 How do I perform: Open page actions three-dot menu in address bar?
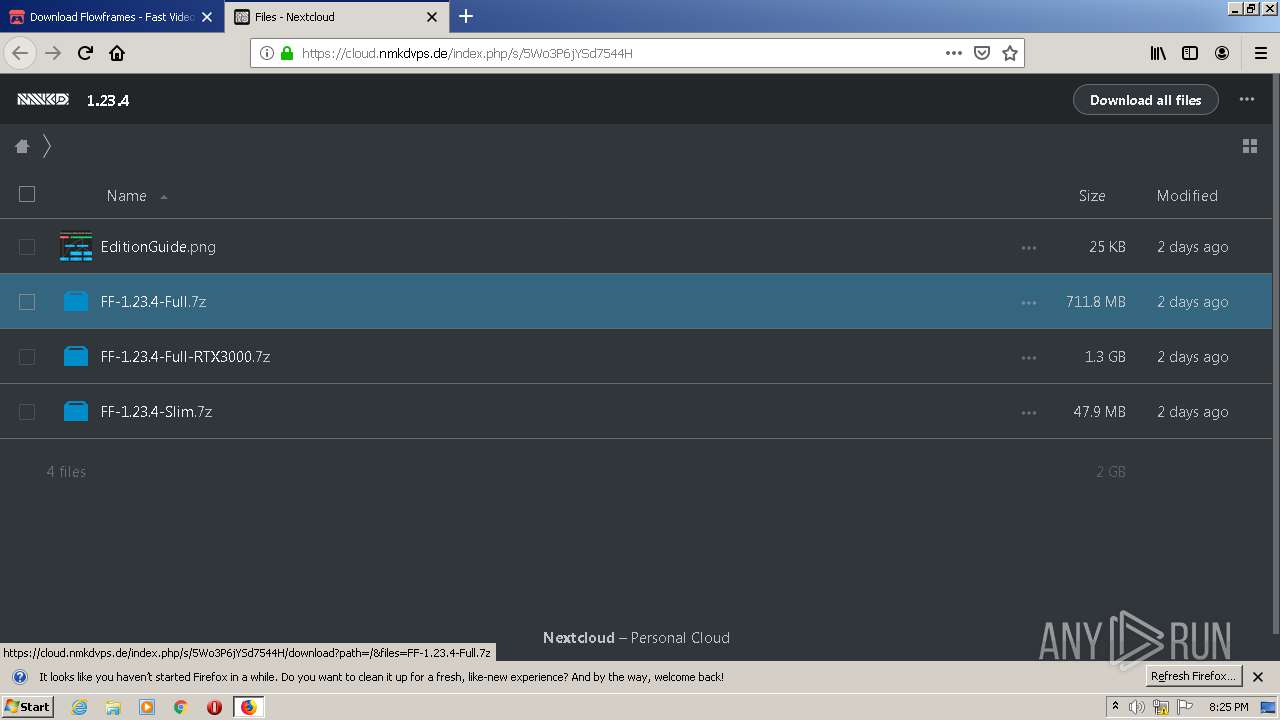click(x=954, y=53)
